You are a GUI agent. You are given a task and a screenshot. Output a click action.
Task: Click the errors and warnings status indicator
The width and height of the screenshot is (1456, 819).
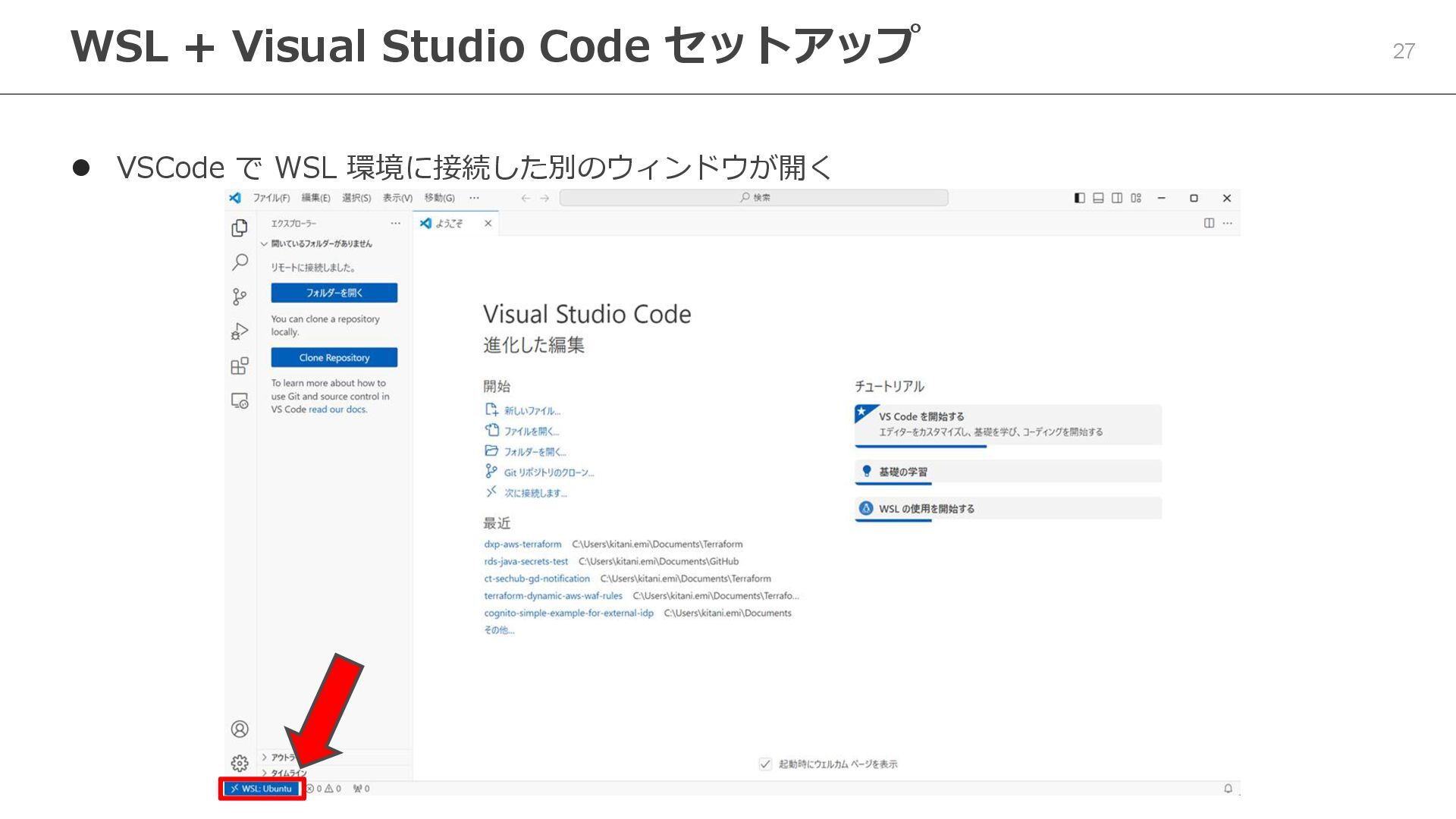click(324, 789)
